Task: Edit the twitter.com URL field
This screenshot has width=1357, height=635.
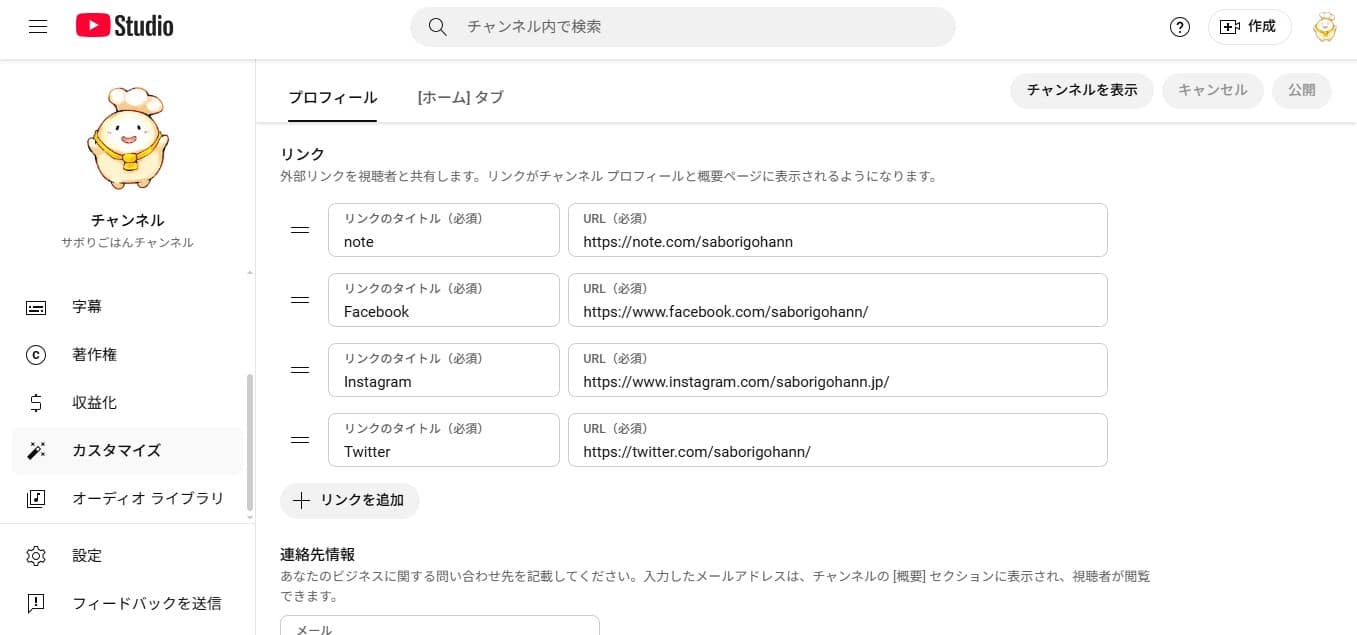Action: [x=838, y=440]
